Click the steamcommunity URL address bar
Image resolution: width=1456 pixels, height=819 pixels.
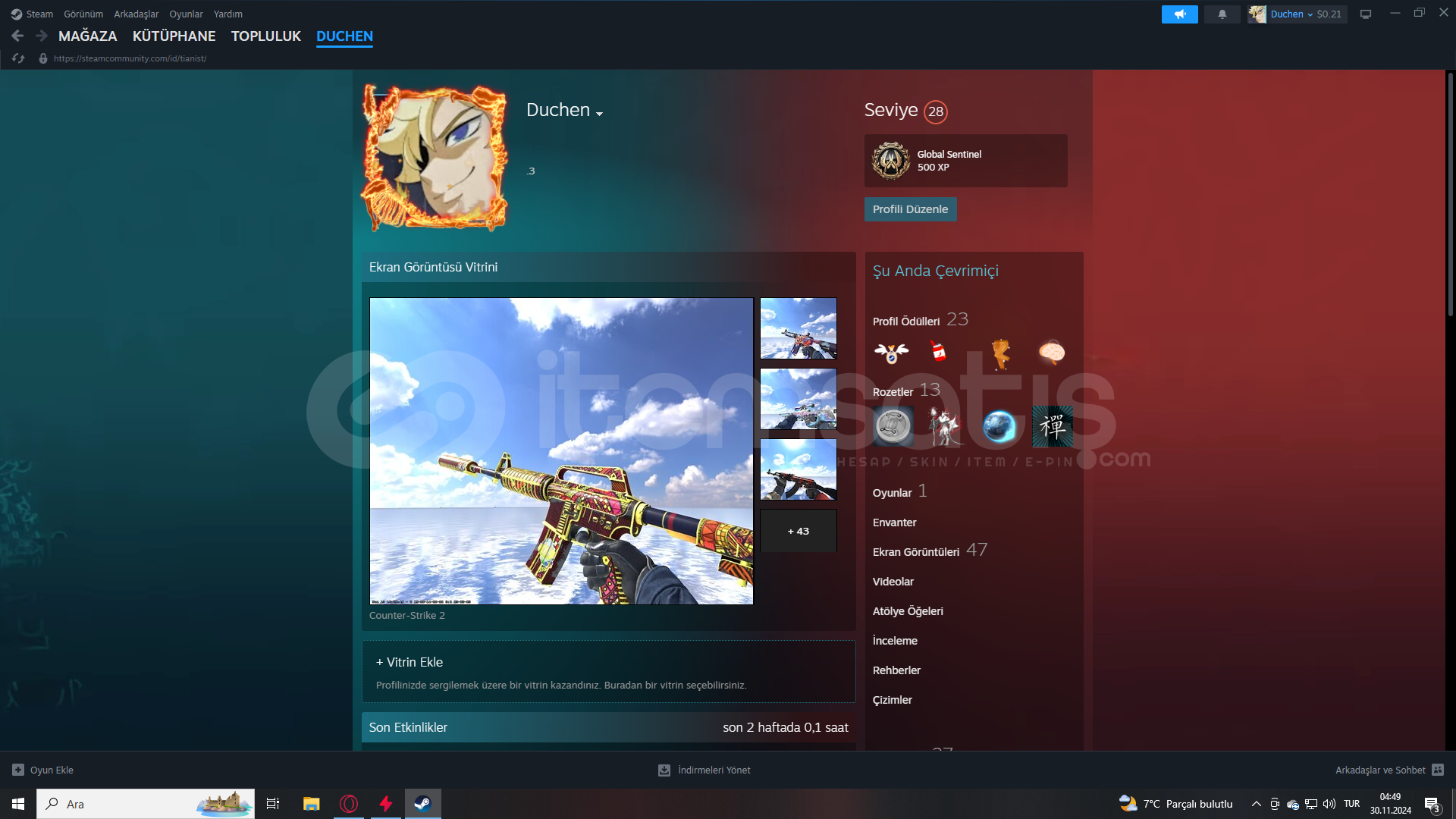pos(130,58)
